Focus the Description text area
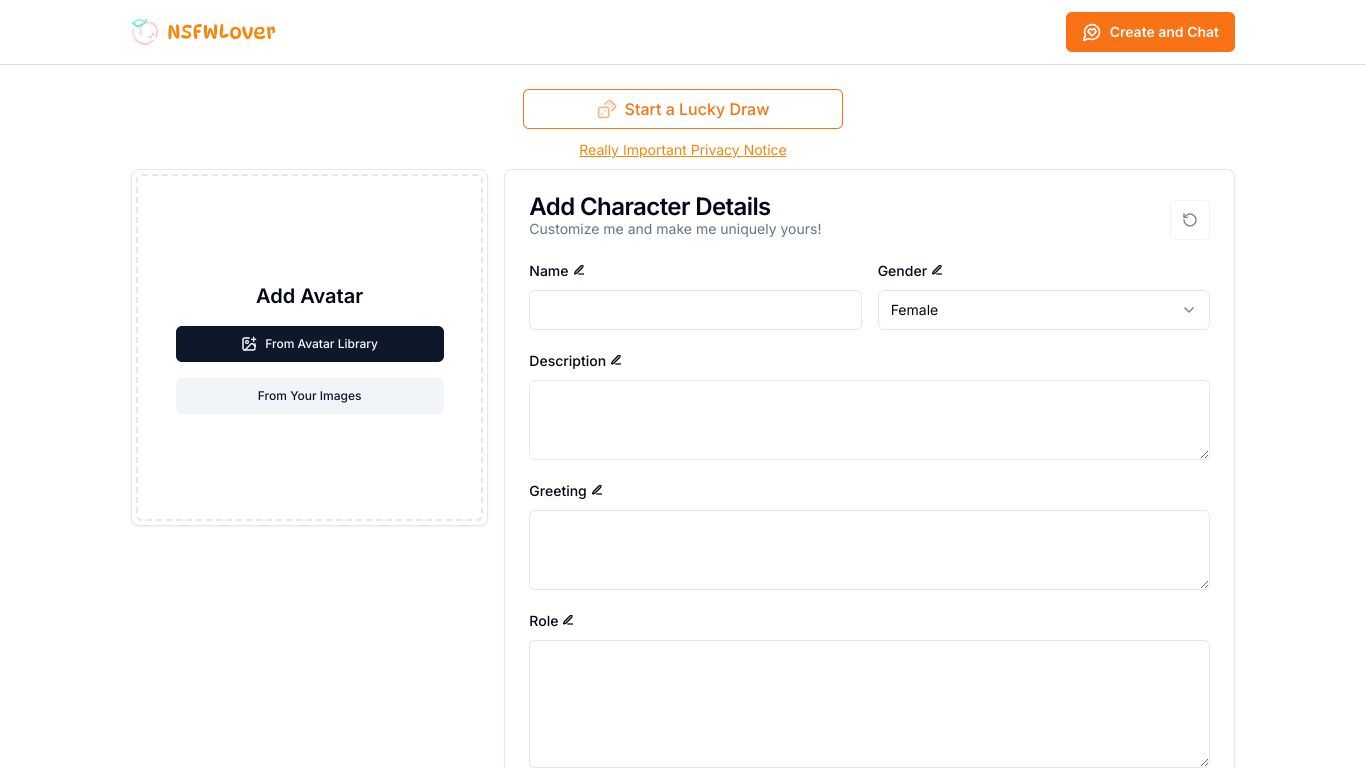This screenshot has width=1366, height=768. point(869,420)
